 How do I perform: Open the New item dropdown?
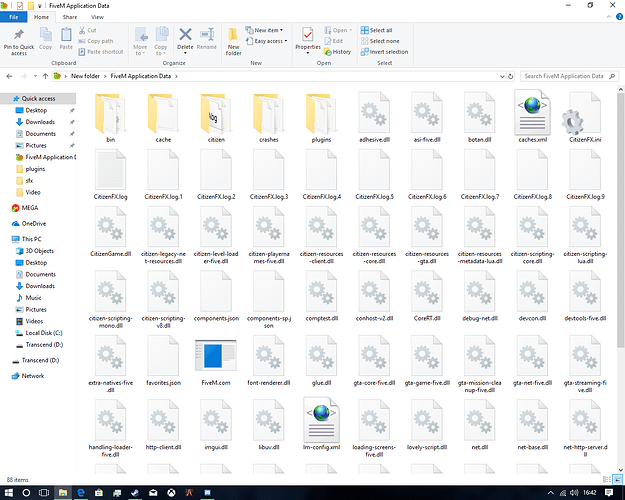(264, 30)
